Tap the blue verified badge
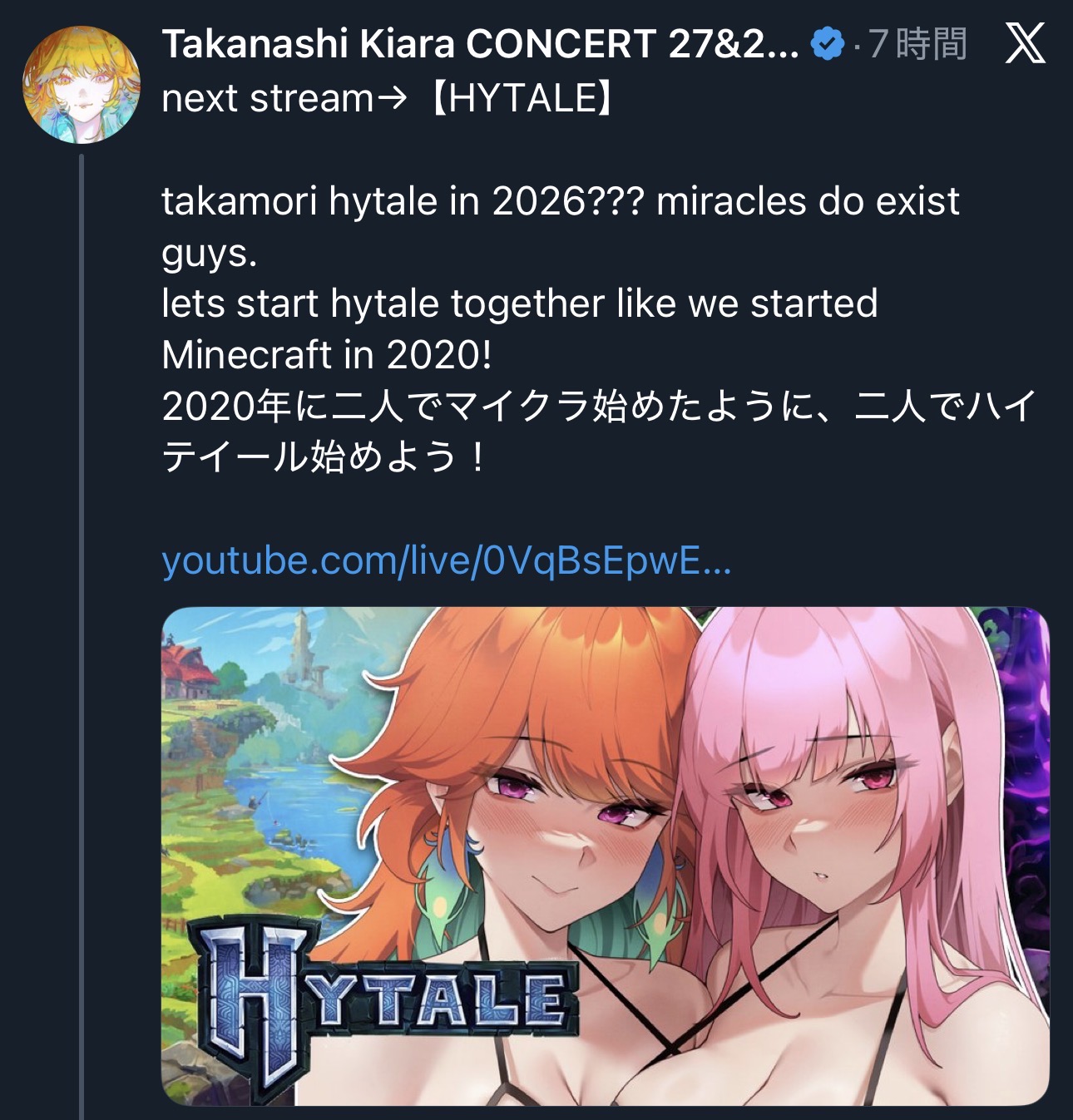This screenshot has width=1073, height=1120. coord(827,44)
